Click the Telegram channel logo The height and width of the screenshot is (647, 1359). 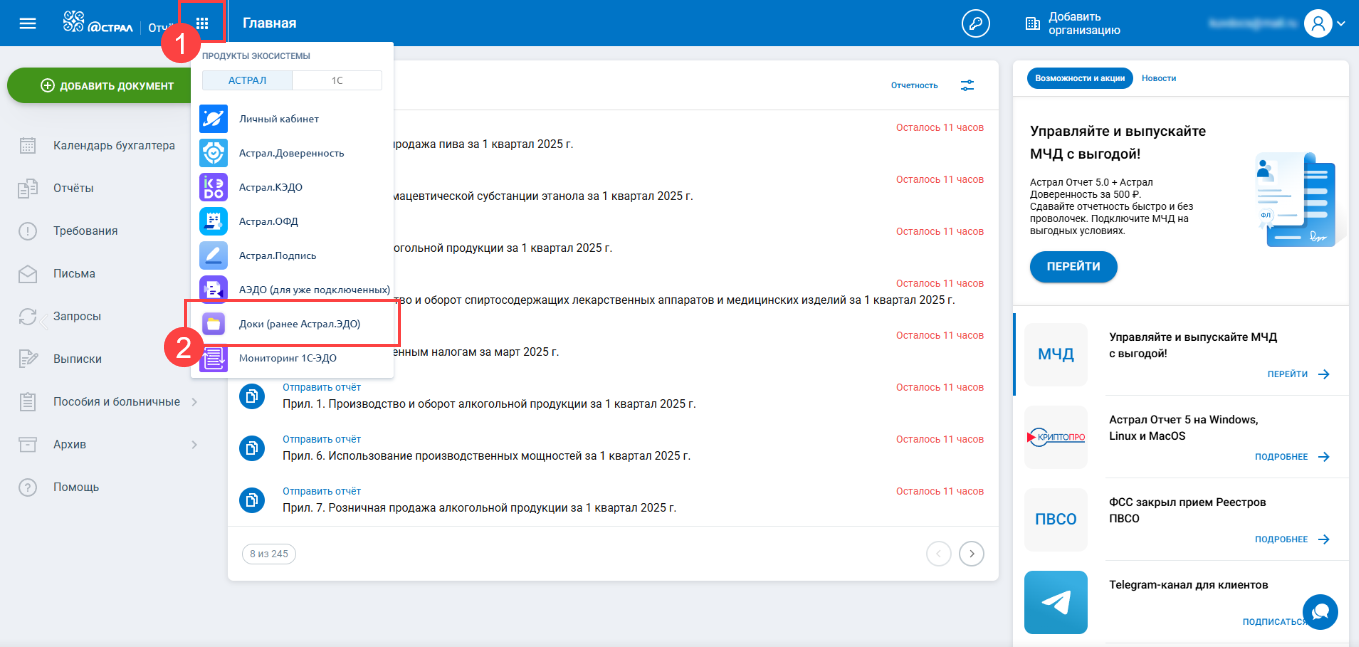point(1055,603)
